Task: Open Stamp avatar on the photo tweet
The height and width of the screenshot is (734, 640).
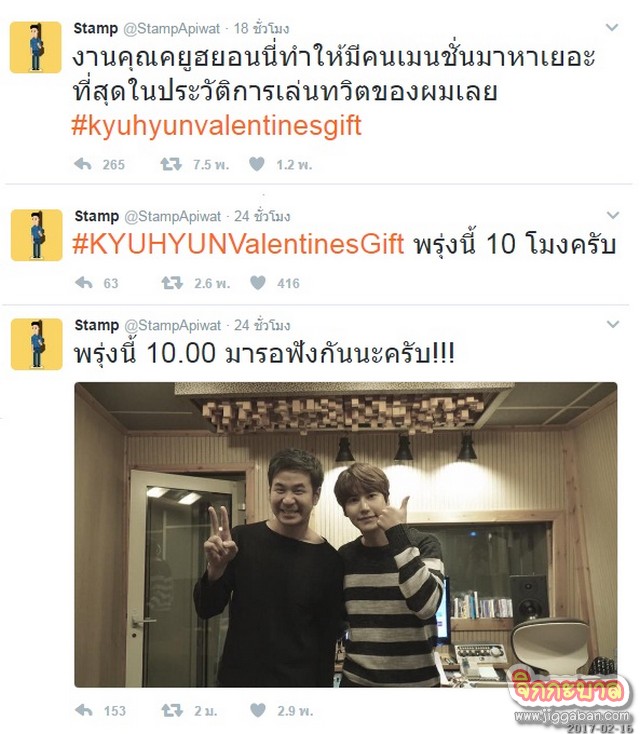Action: tap(37, 344)
